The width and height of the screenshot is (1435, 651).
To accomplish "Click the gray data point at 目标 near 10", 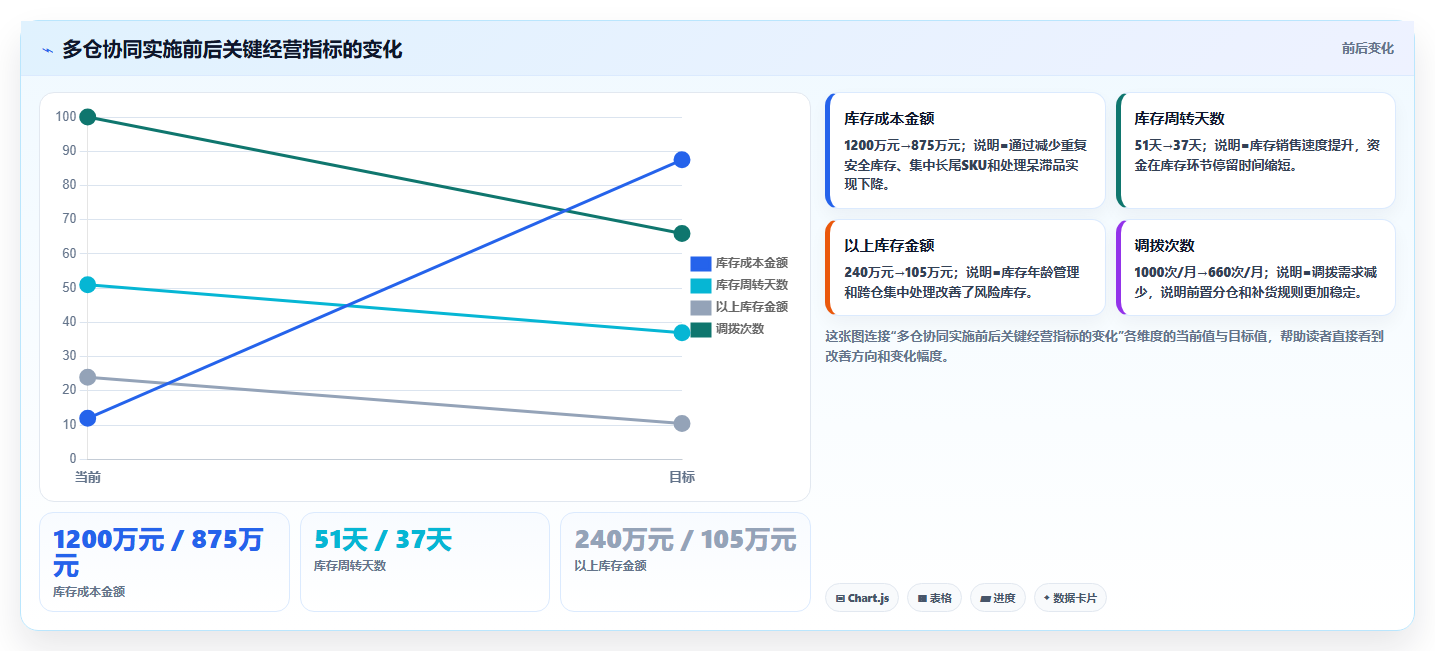I will [682, 424].
